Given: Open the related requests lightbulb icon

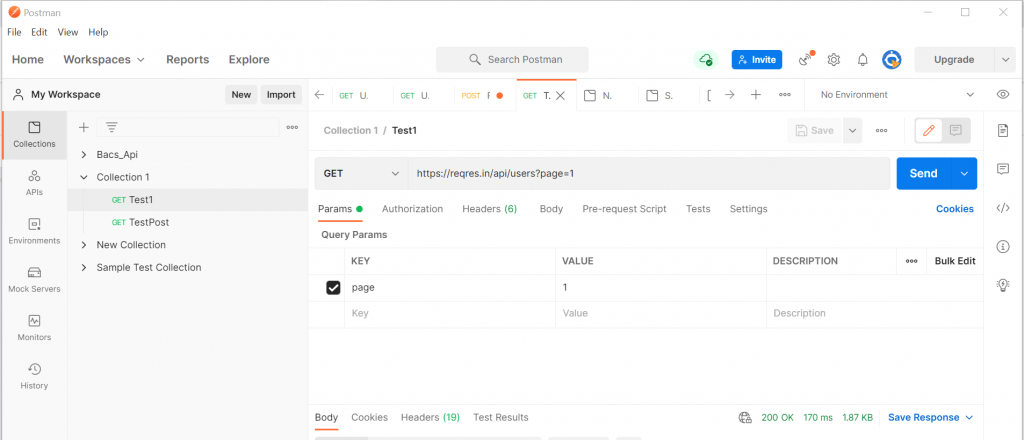Looking at the screenshot, I should pos(1003,285).
